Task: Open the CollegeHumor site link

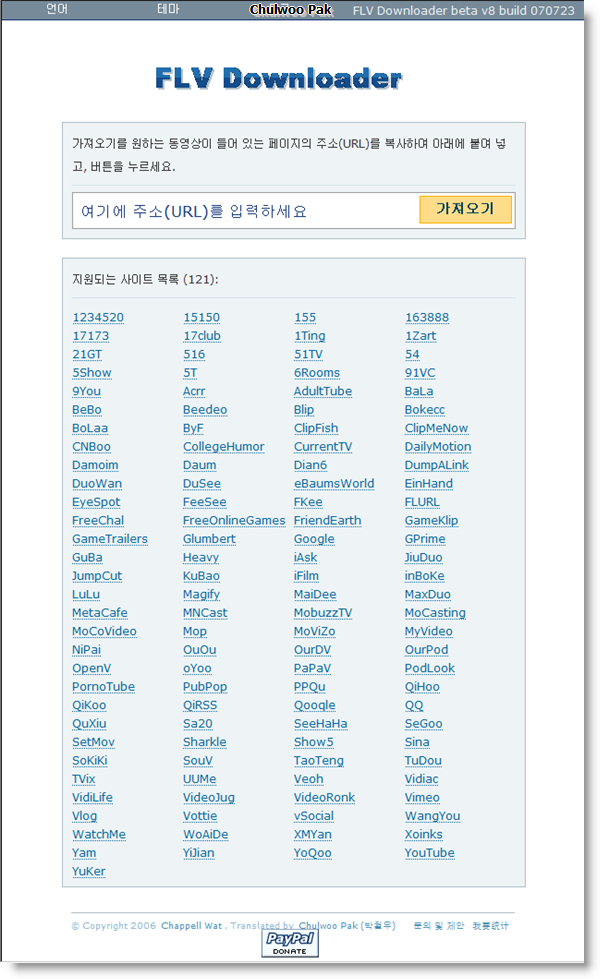Action: pos(224,446)
